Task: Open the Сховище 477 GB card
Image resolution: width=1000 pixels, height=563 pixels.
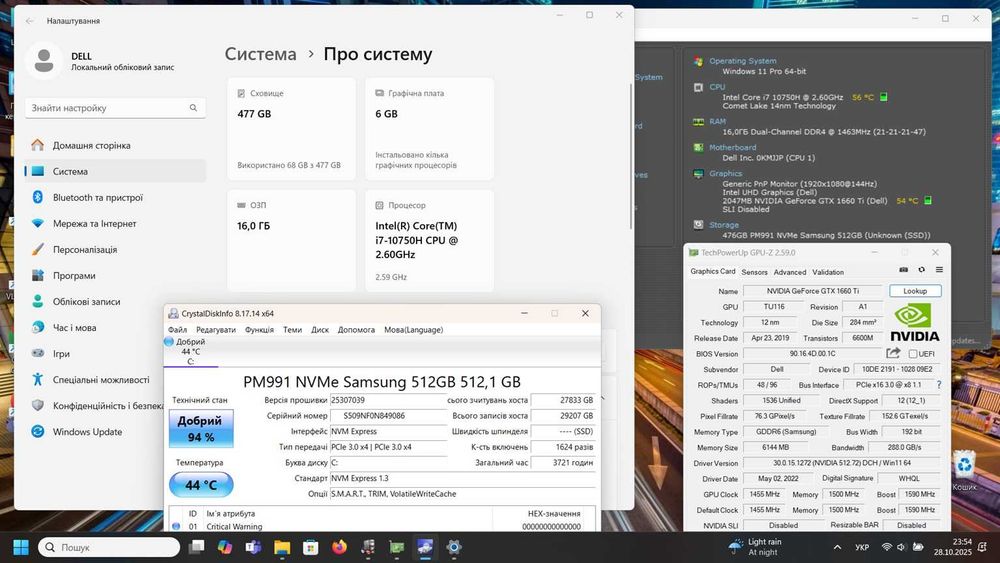Action: [291, 129]
